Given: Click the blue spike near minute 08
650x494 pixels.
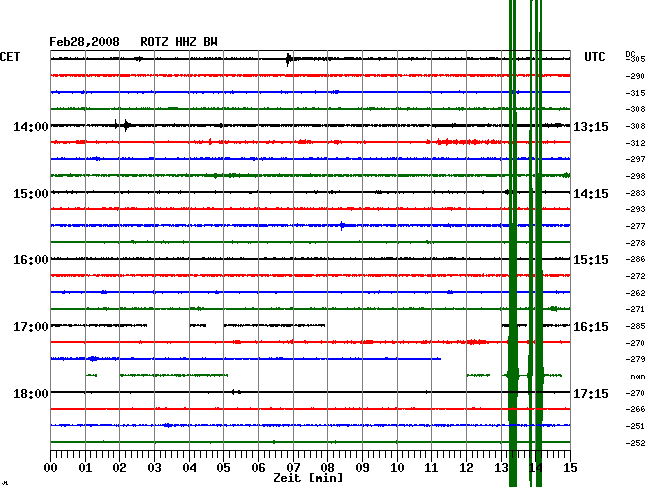Looking at the screenshot, I should pyautogui.click(x=342, y=226).
